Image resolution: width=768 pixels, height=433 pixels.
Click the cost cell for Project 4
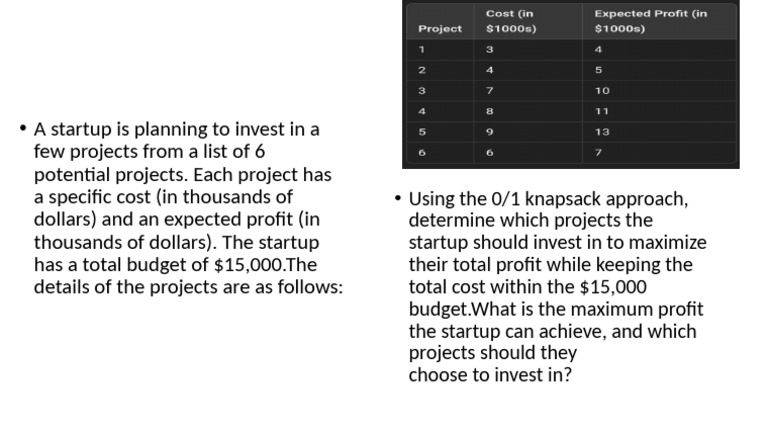pyautogui.click(x=490, y=111)
